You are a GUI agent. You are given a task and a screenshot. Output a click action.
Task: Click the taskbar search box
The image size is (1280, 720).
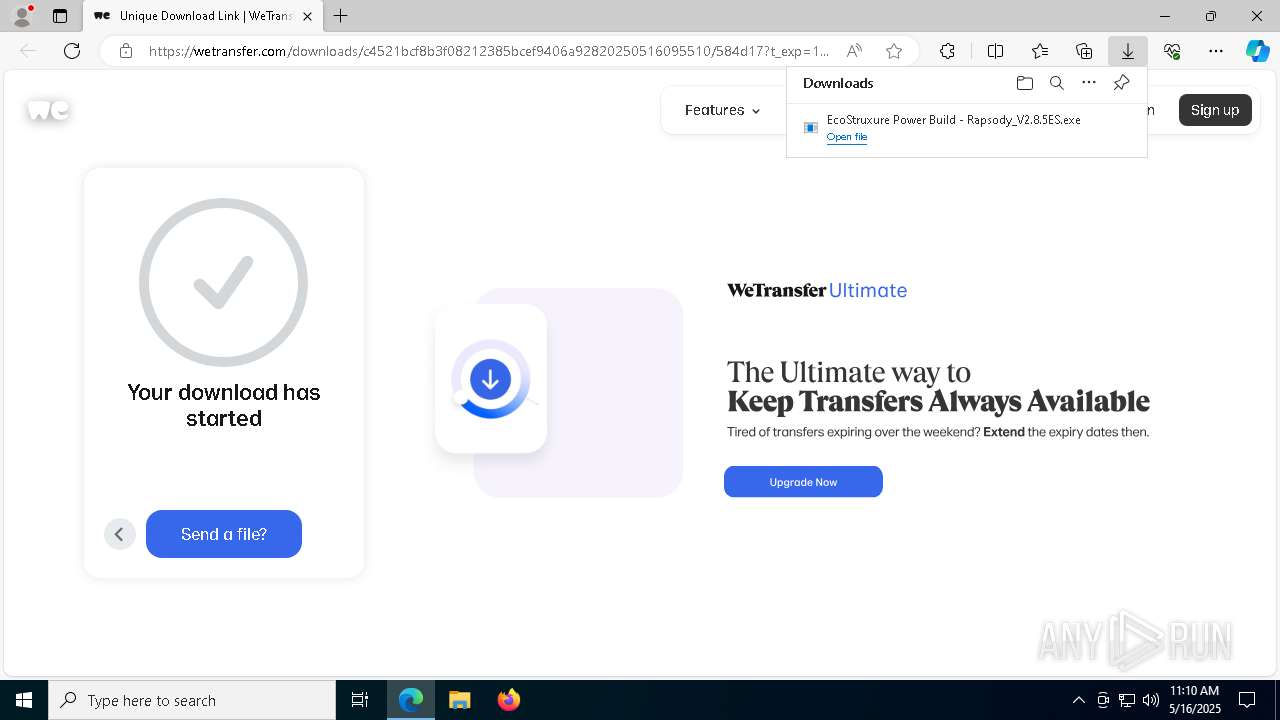click(192, 700)
